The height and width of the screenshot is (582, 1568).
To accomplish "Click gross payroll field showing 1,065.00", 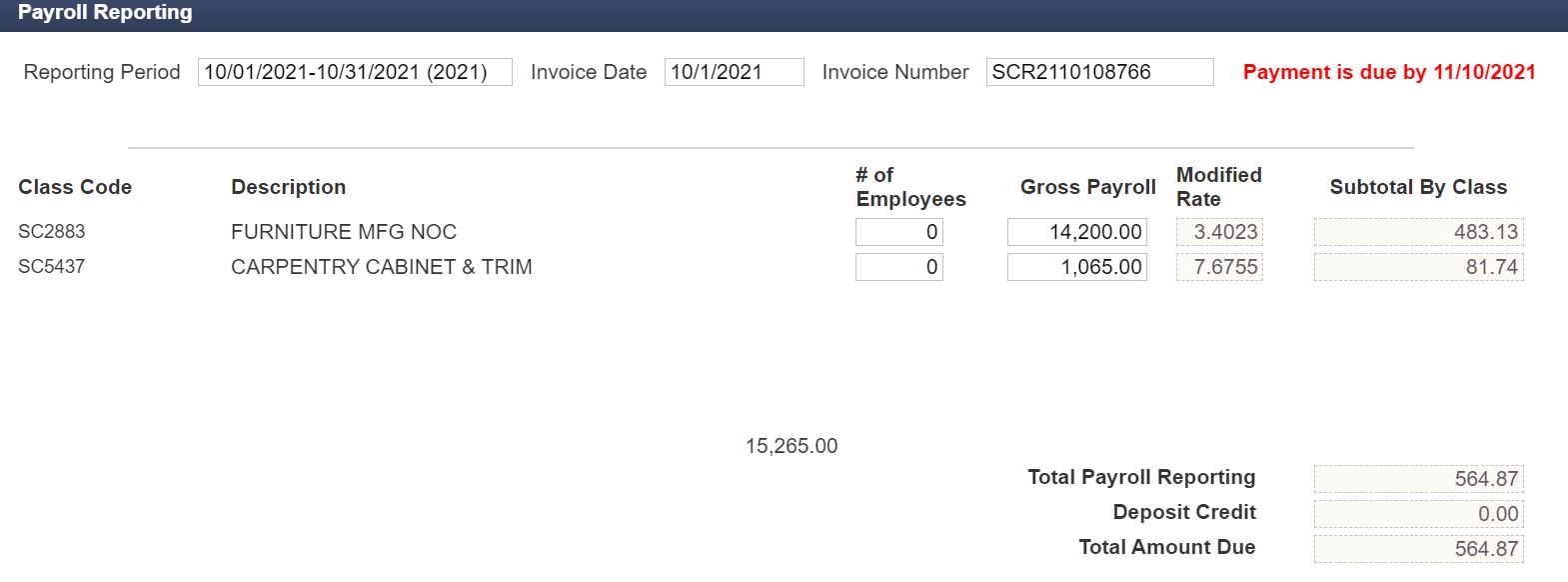I will (1077, 267).
